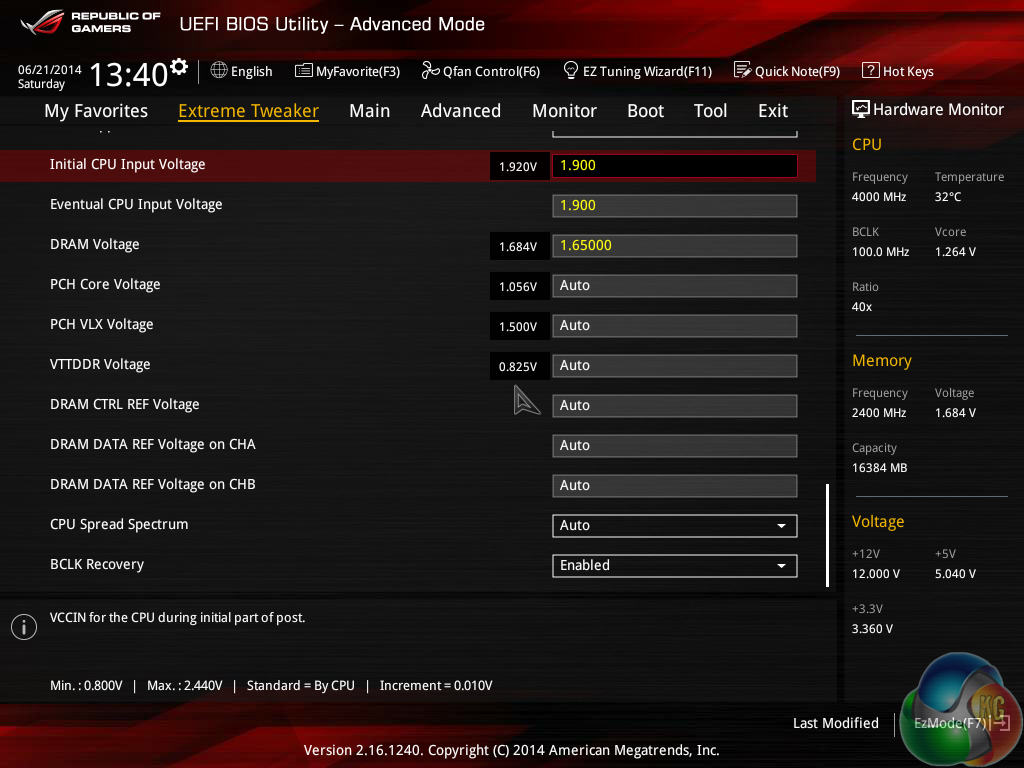
Task: Click the settings list scrollbar
Action: pyautogui.click(x=827, y=535)
